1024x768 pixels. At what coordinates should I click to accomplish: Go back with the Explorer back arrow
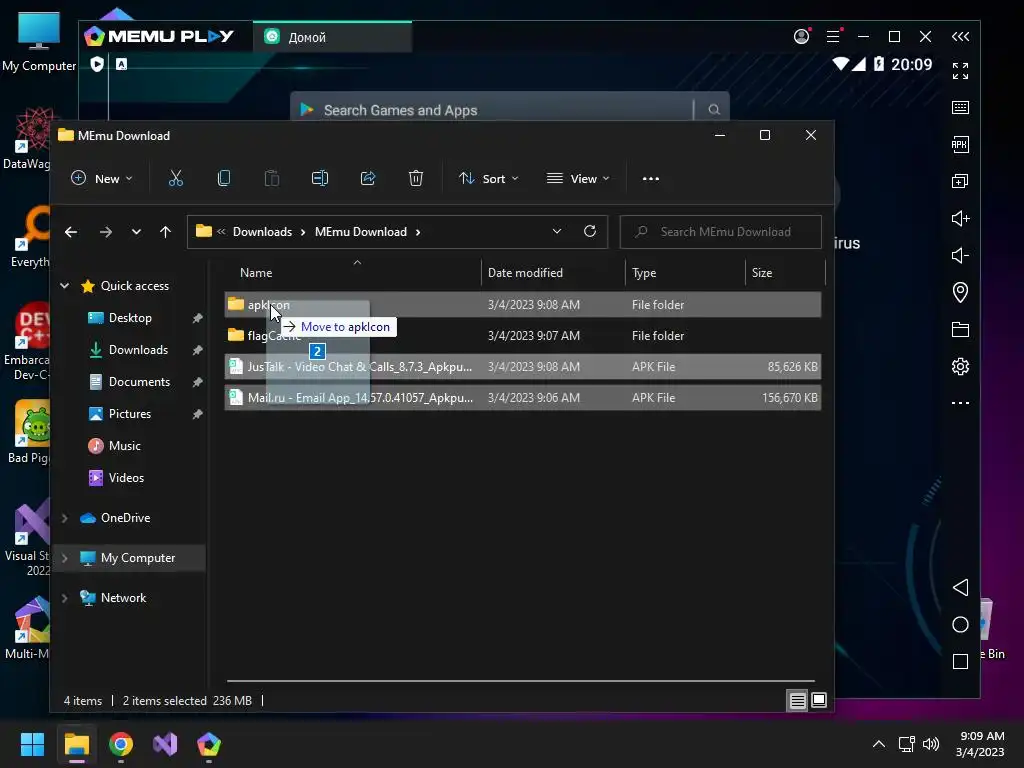[x=71, y=232]
